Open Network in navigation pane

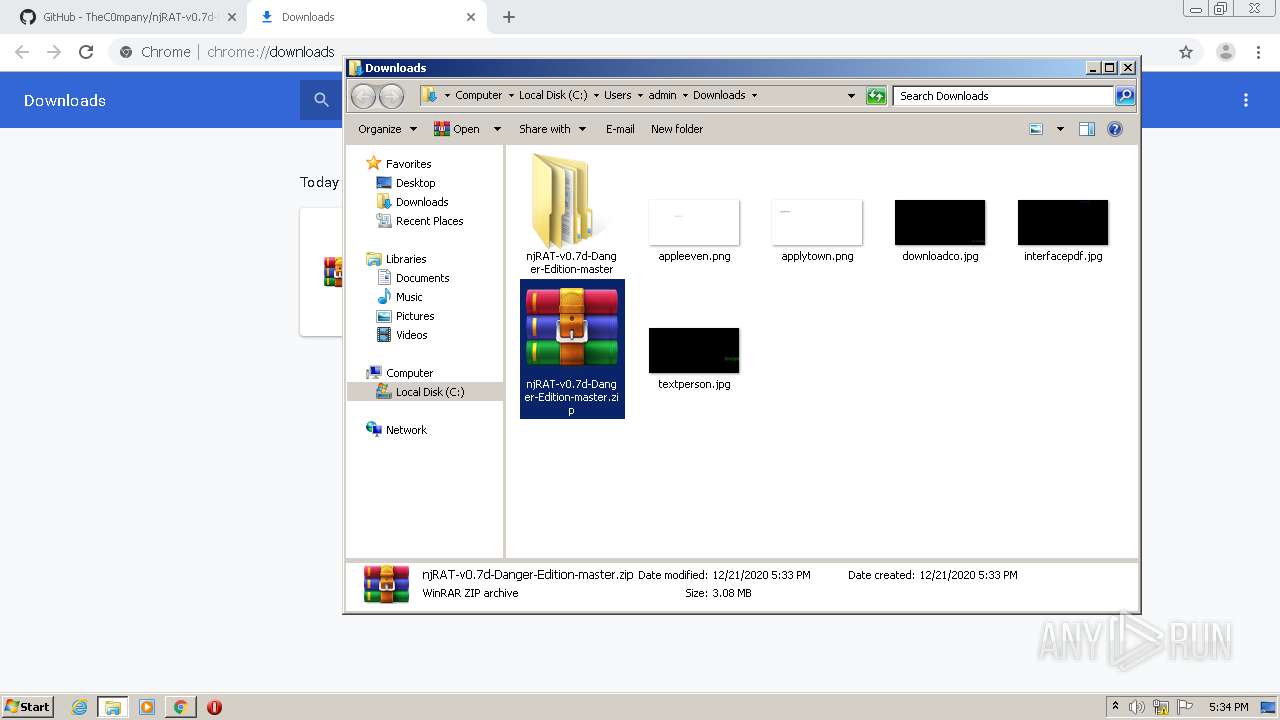tap(397, 430)
